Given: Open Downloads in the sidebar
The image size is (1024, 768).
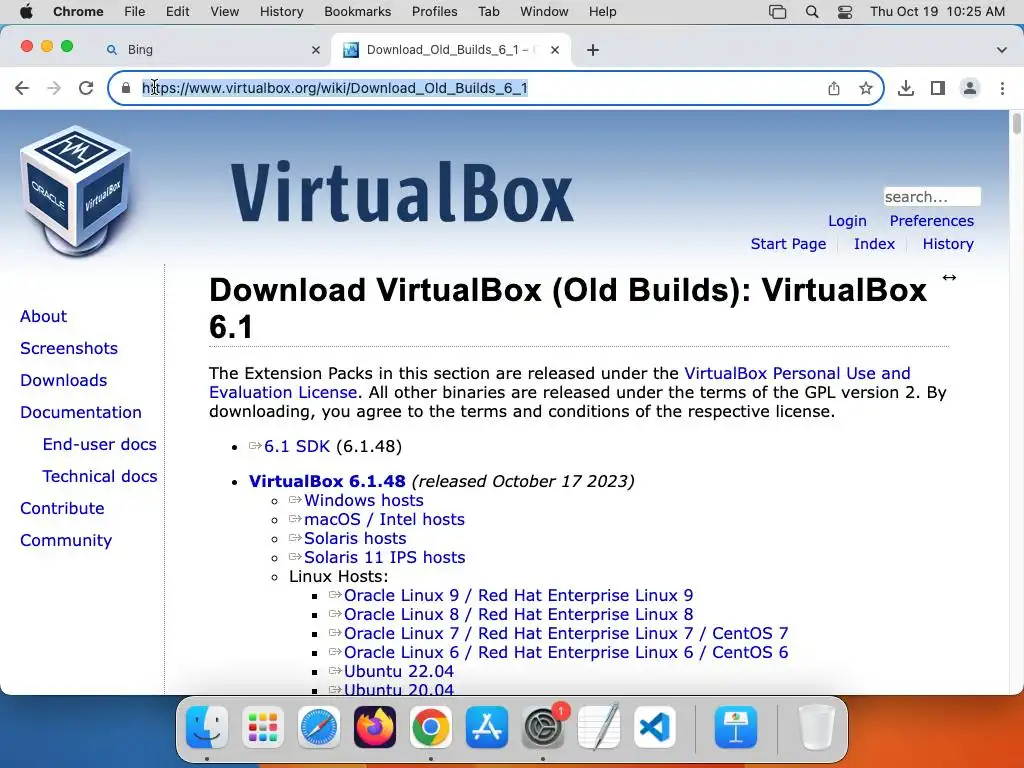Looking at the screenshot, I should [x=63, y=380].
